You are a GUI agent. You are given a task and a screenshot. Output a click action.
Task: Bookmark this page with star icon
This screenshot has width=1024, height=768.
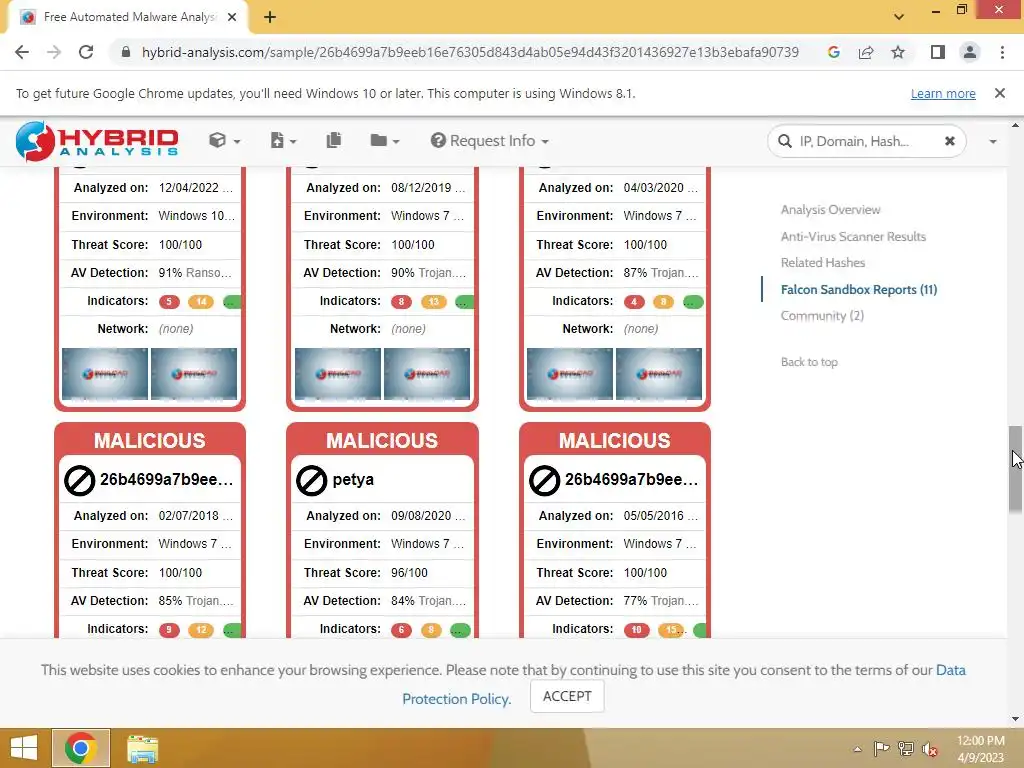(x=898, y=52)
